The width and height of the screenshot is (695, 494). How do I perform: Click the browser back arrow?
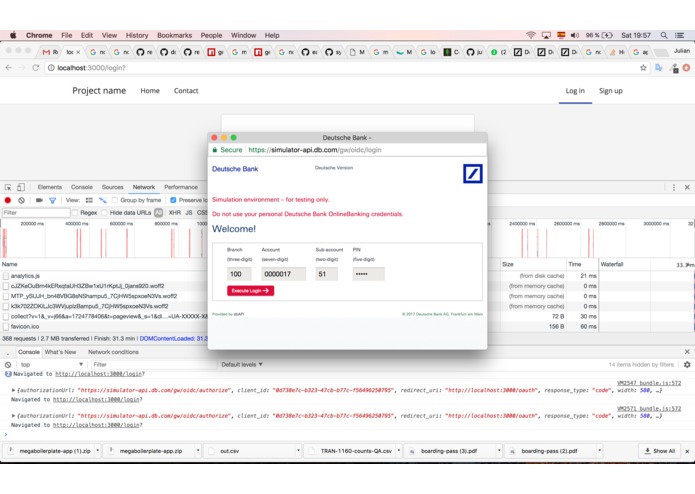[x=9, y=68]
